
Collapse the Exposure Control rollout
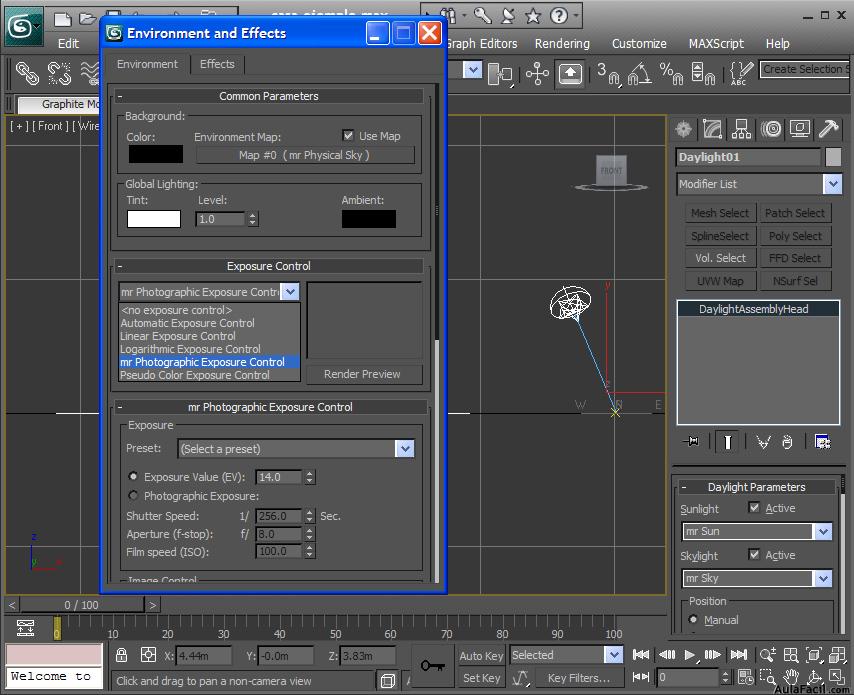coord(268,266)
